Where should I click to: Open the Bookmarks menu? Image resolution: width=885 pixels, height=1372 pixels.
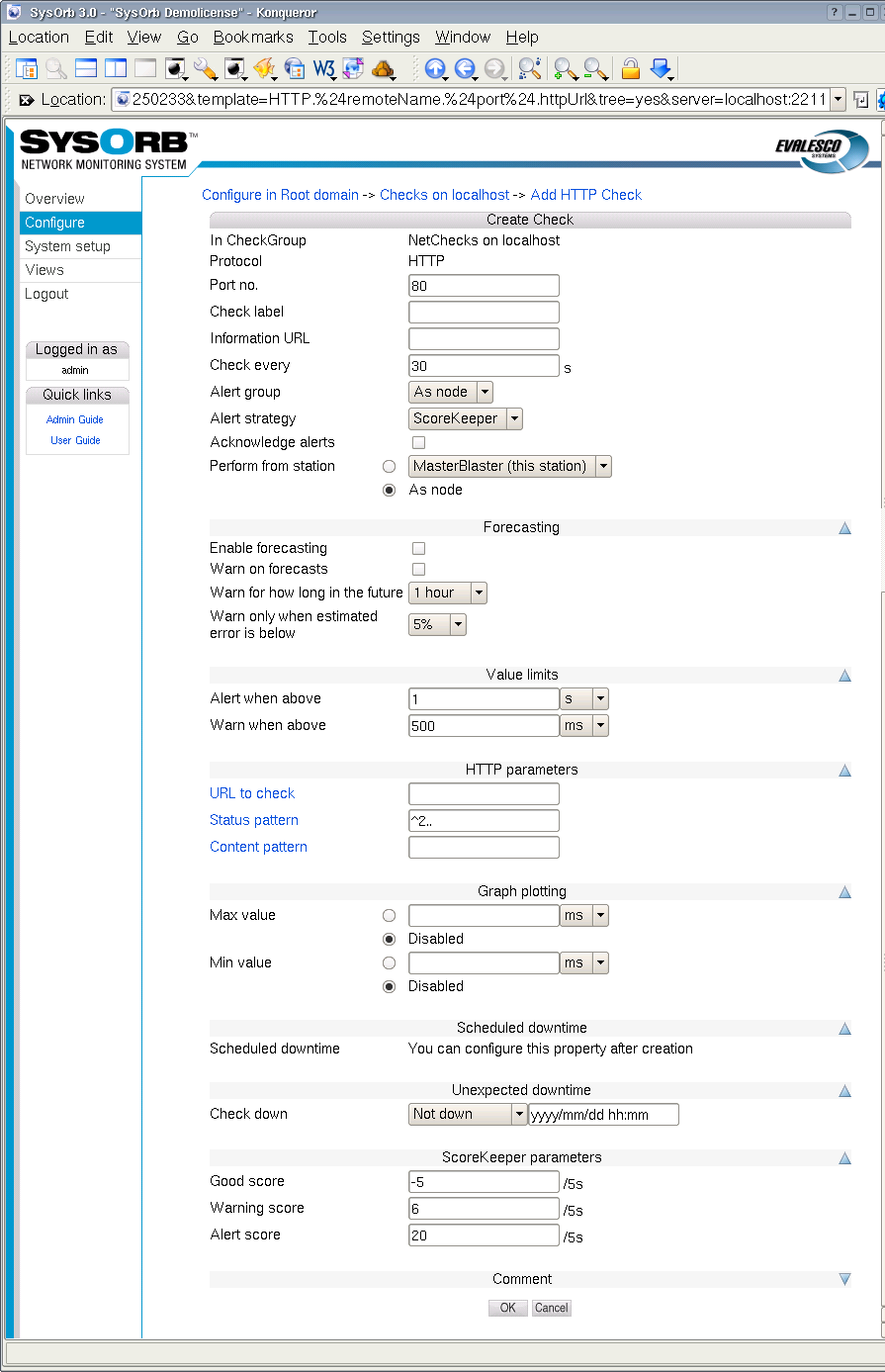(253, 37)
